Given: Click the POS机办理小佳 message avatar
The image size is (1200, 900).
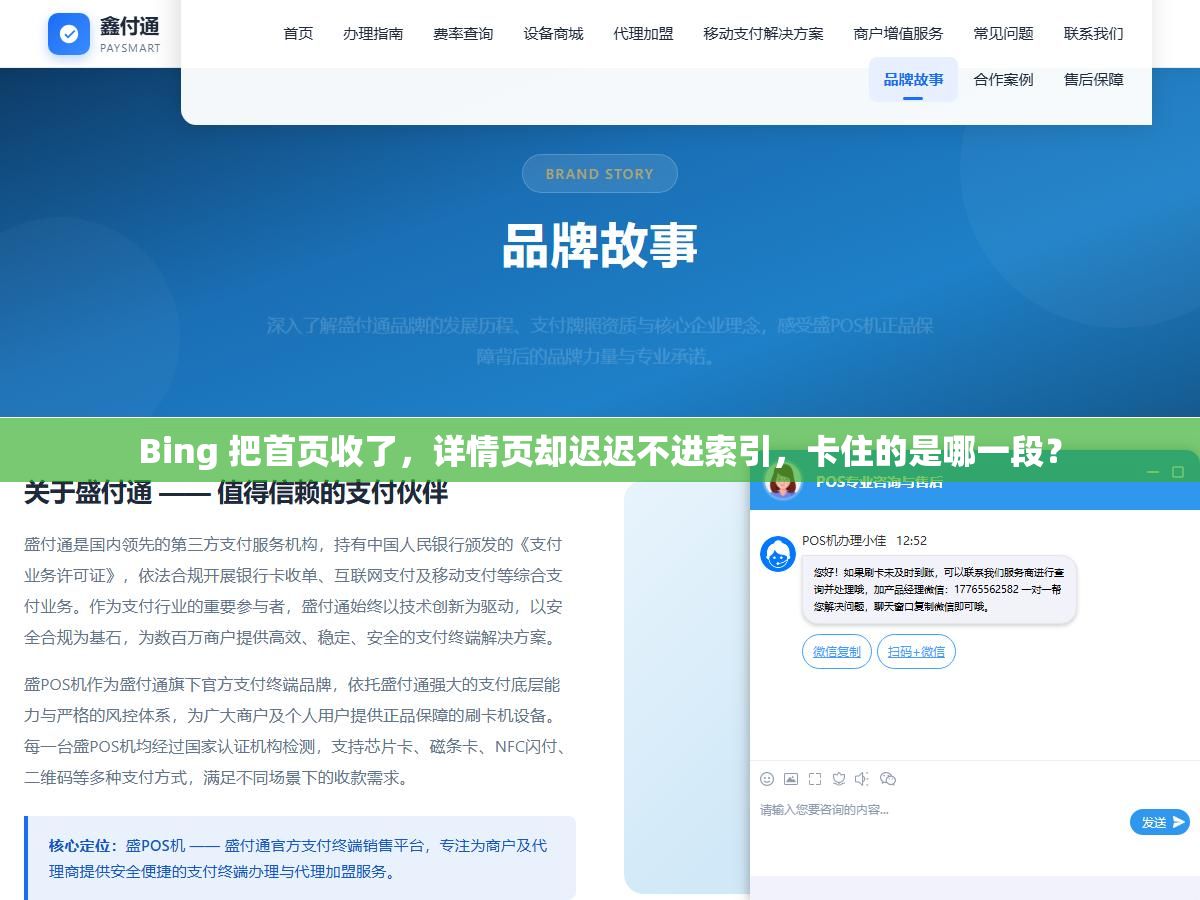Looking at the screenshot, I should (778, 553).
